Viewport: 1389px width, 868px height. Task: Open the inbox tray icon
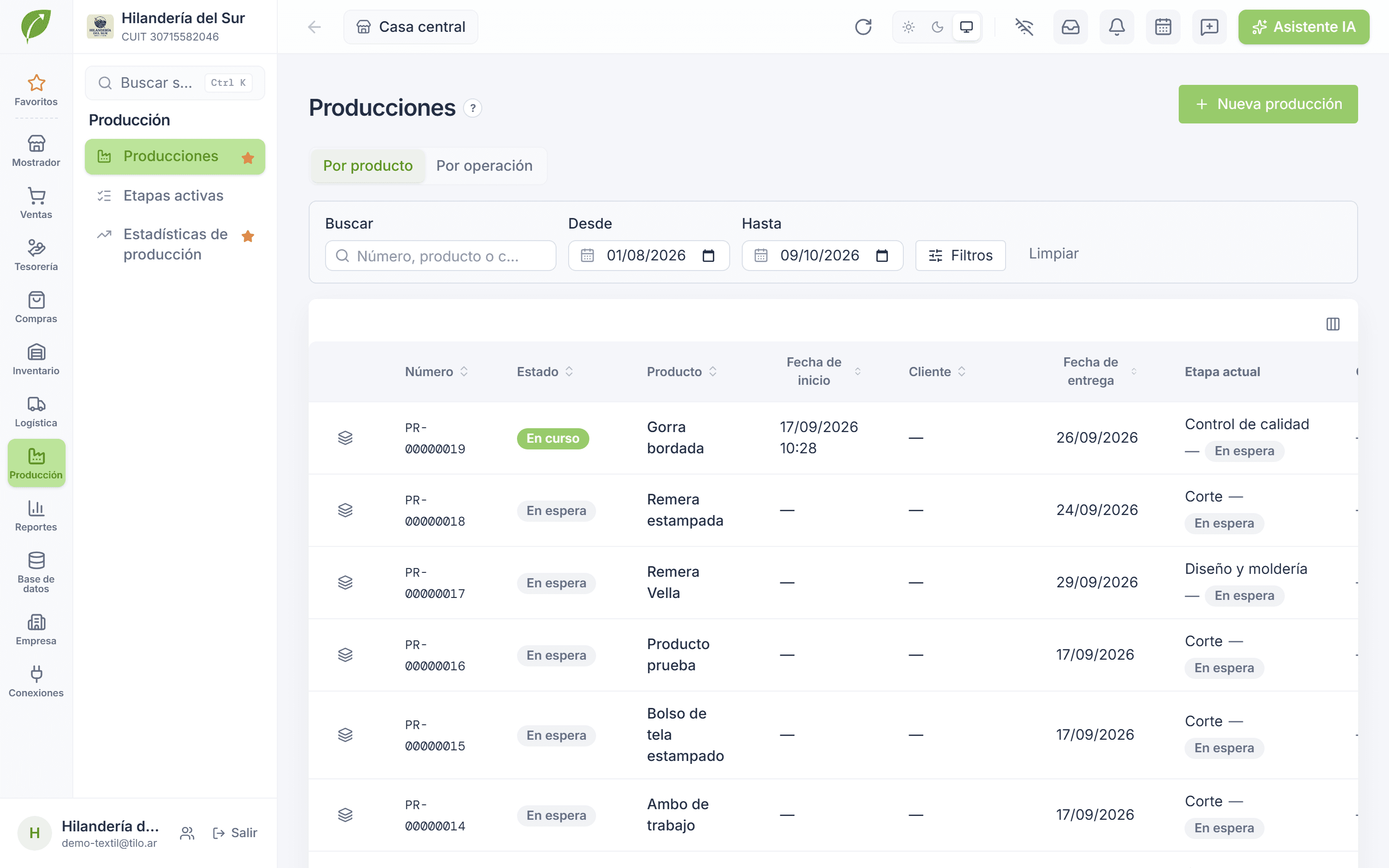tap(1071, 27)
